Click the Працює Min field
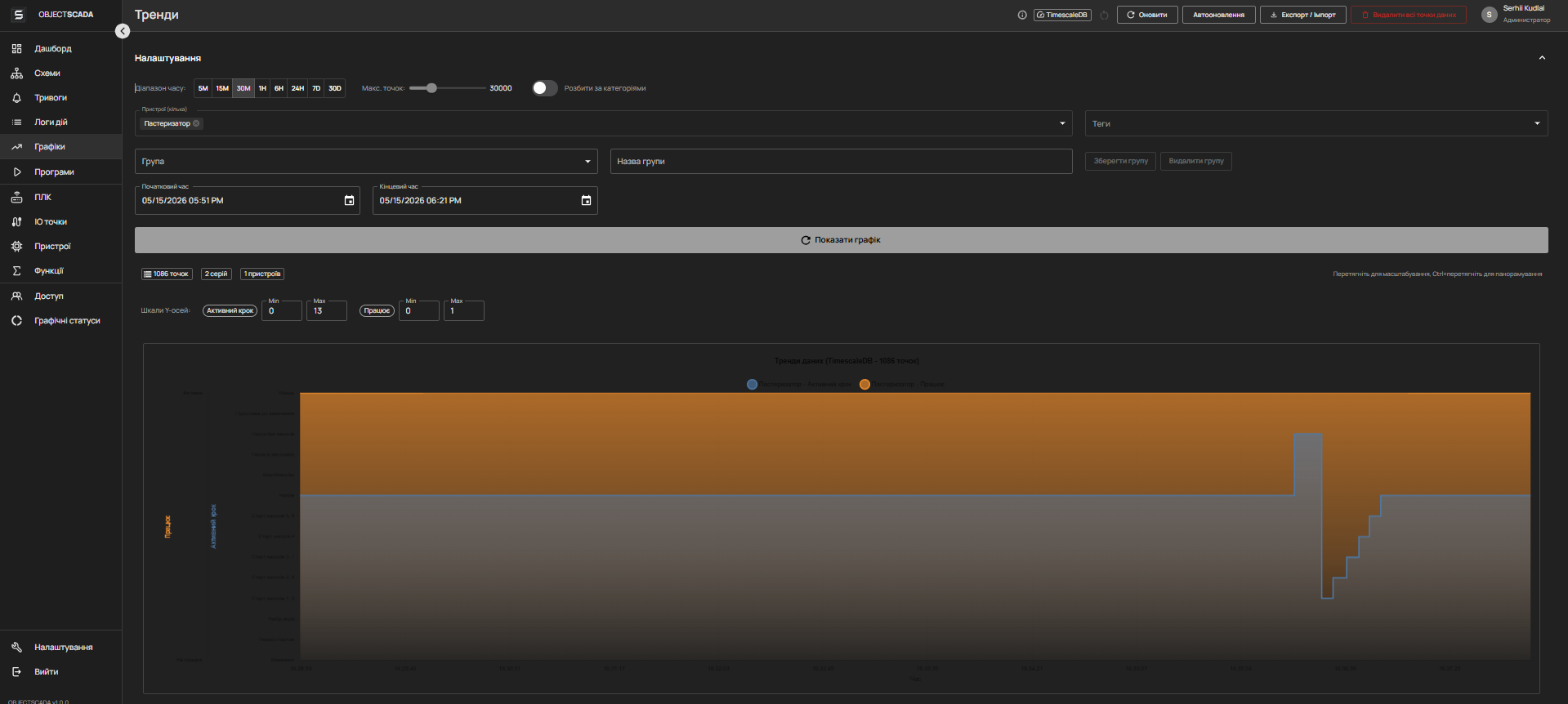This screenshot has height=704, width=1568. click(x=418, y=311)
